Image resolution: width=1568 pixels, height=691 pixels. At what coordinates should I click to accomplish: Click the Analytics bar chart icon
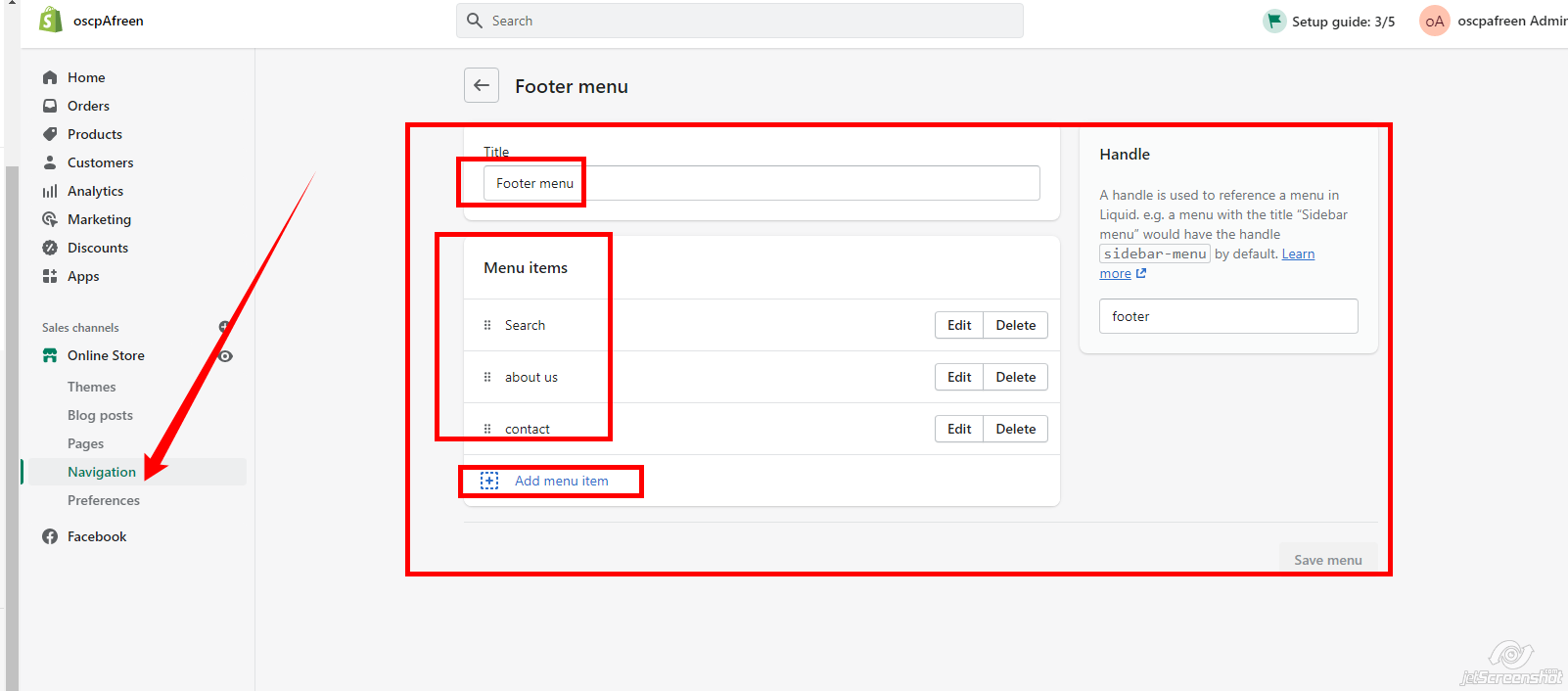[x=50, y=191]
